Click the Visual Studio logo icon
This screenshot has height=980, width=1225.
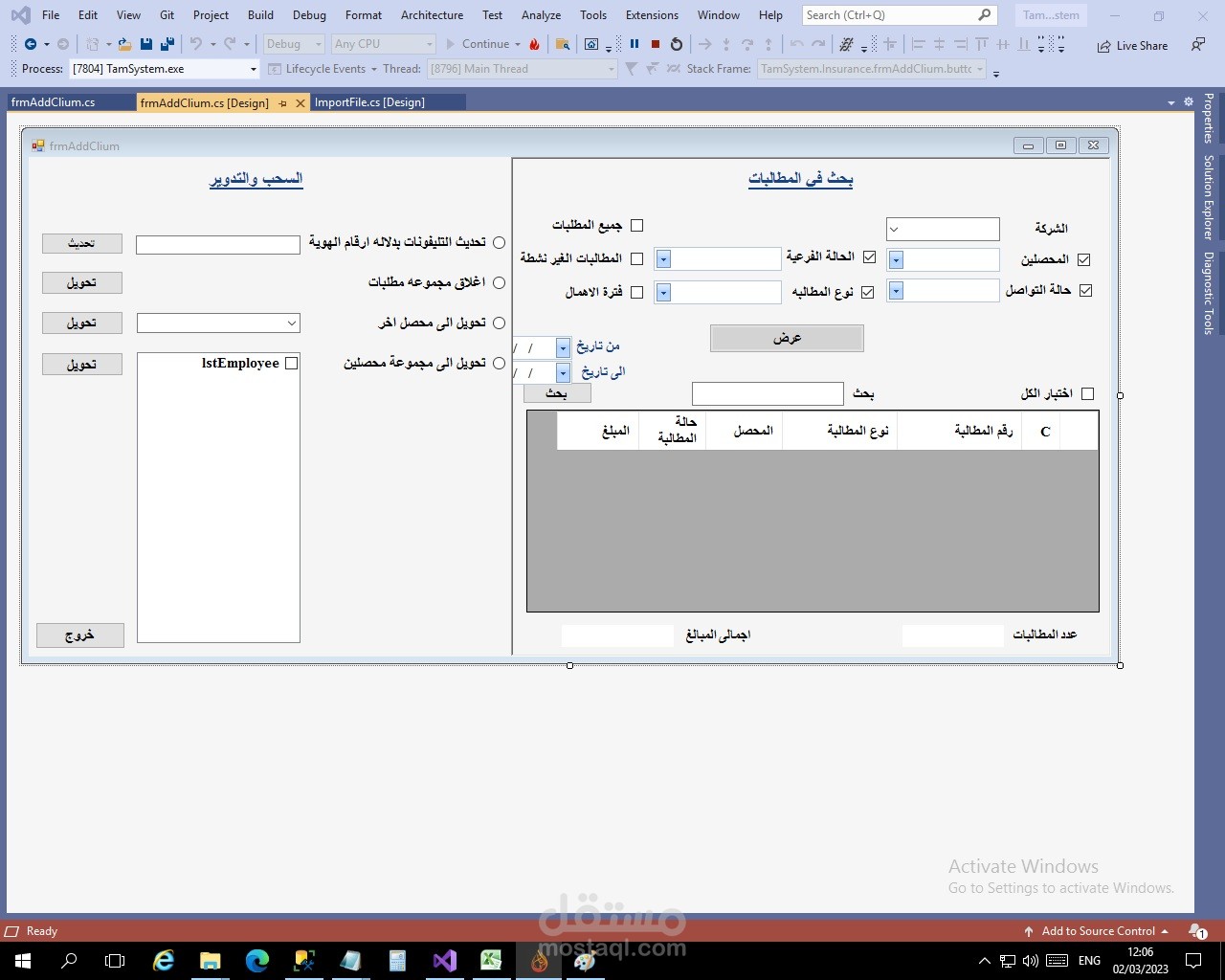pyautogui.click(x=20, y=15)
